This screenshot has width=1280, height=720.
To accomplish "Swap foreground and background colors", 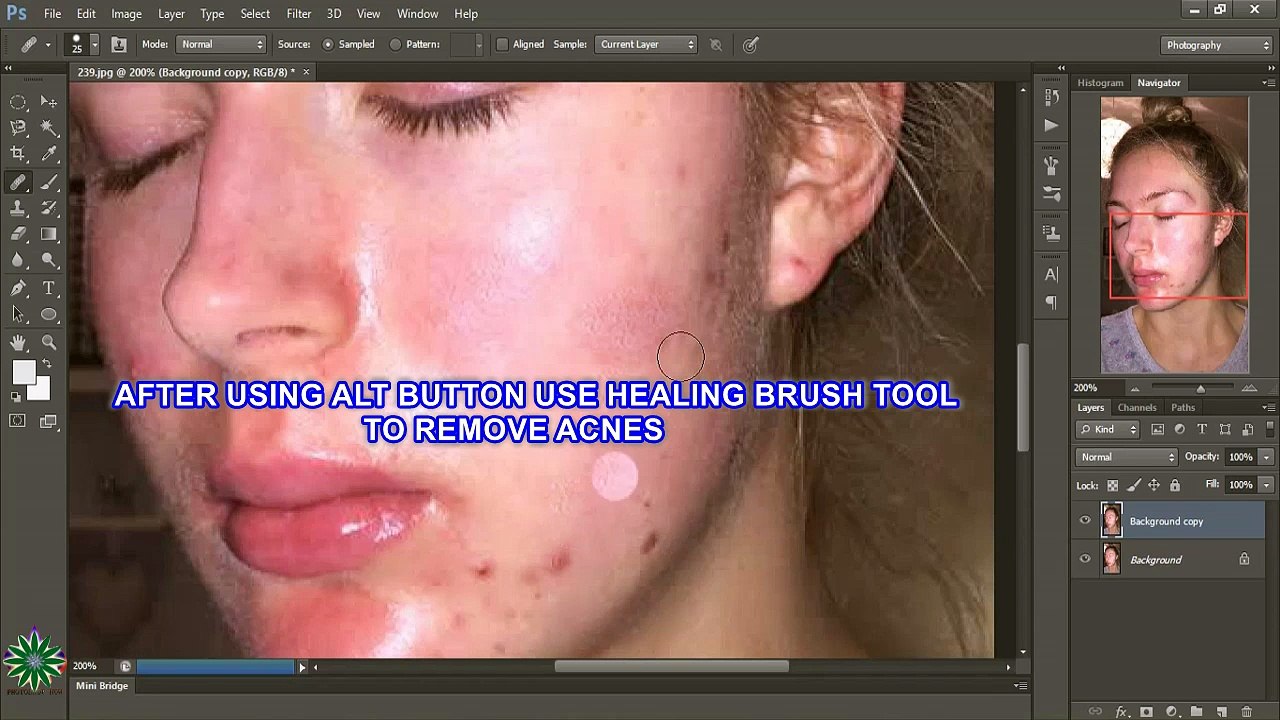I will 46,364.
